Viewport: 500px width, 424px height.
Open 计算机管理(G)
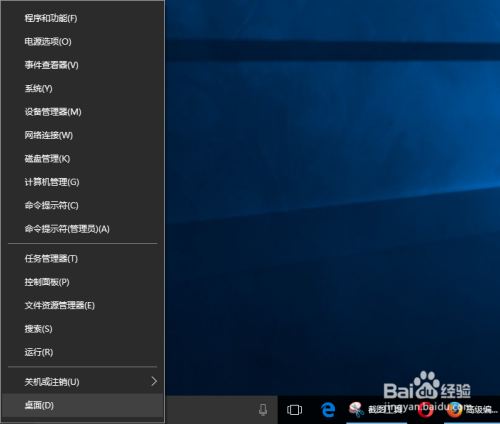click(x=82, y=182)
